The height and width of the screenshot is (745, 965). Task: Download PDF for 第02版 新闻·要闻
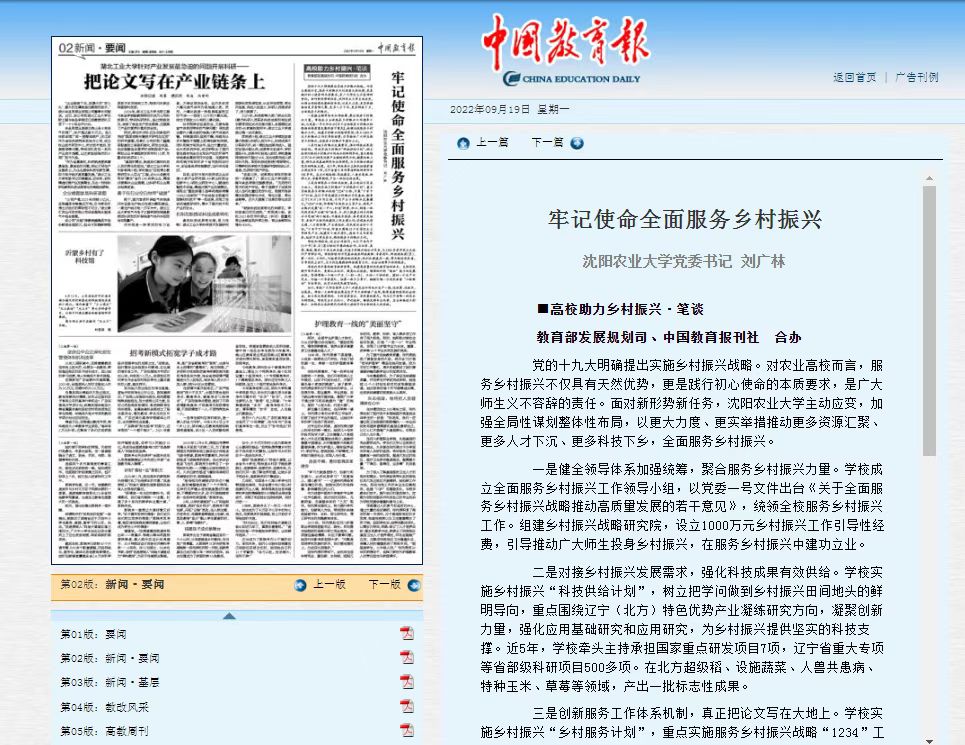(407, 658)
